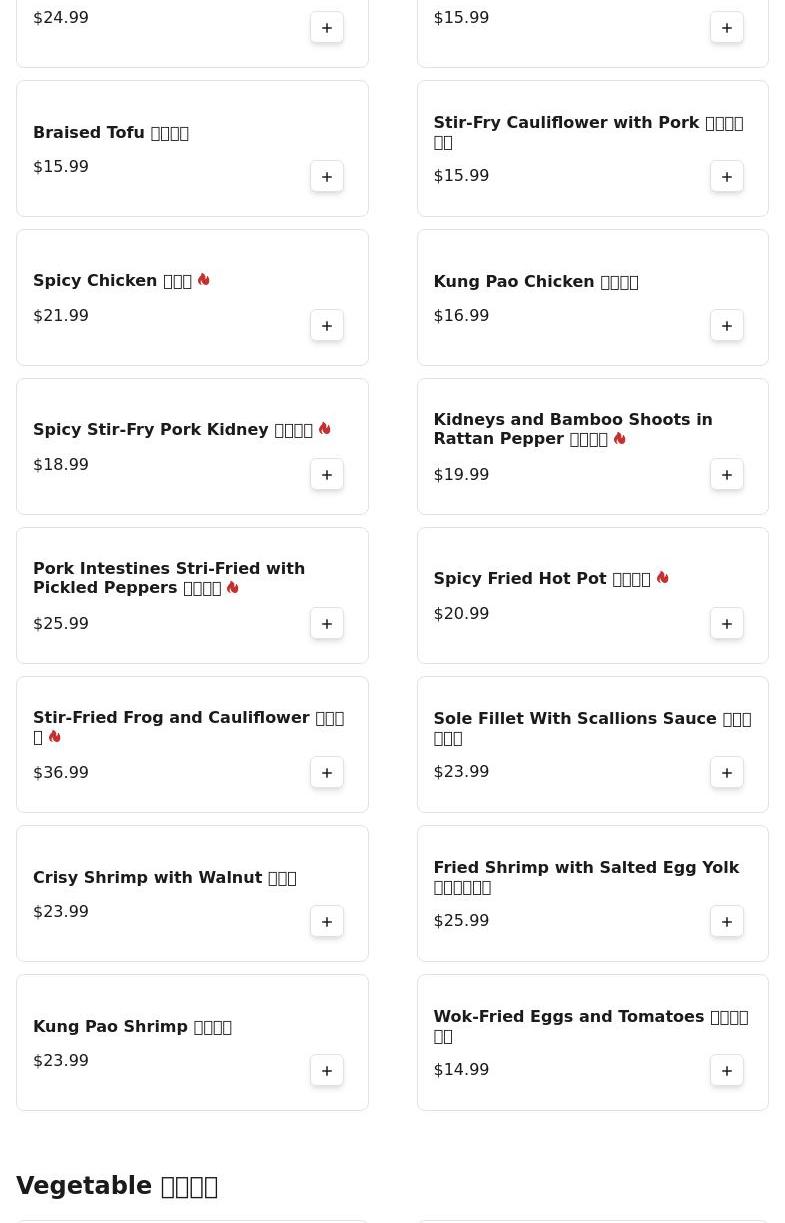Image resolution: width=785 pixels, height=1223 pixels.
Task: Open Kung Pao Chicken item details
Action: click(x=535, y=282)
